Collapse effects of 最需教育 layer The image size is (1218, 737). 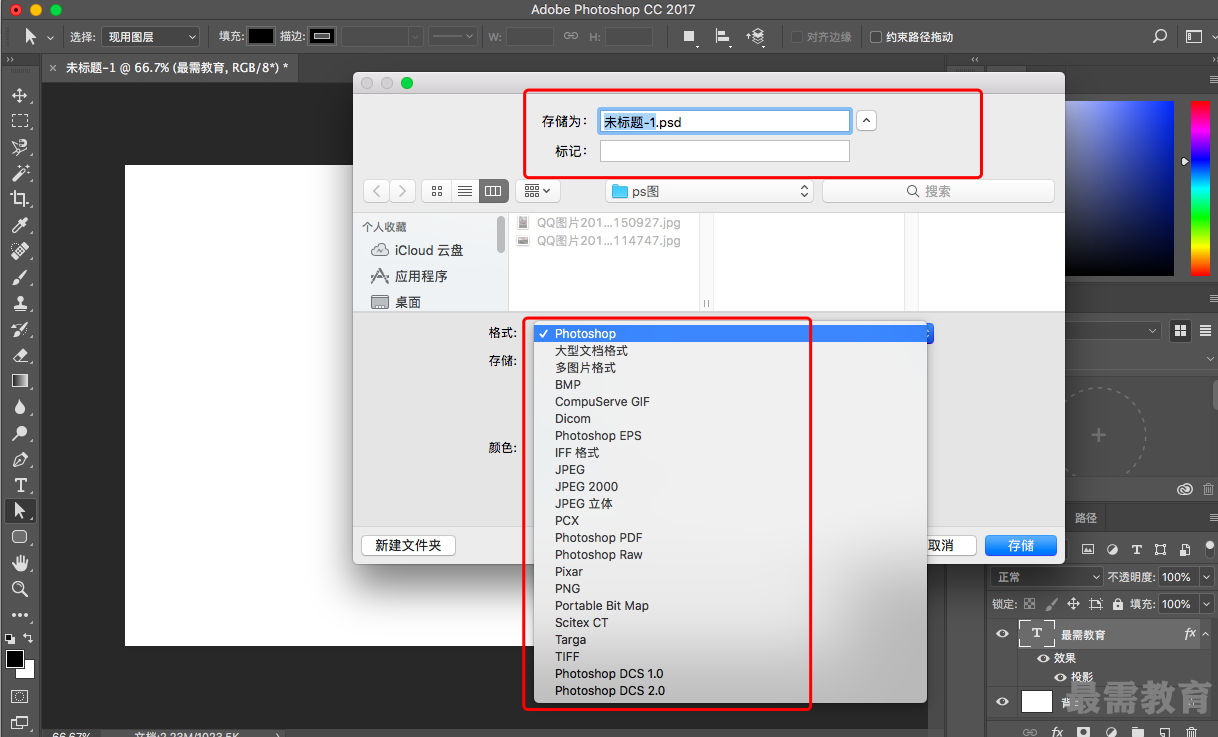click(x=1204, y=634)
